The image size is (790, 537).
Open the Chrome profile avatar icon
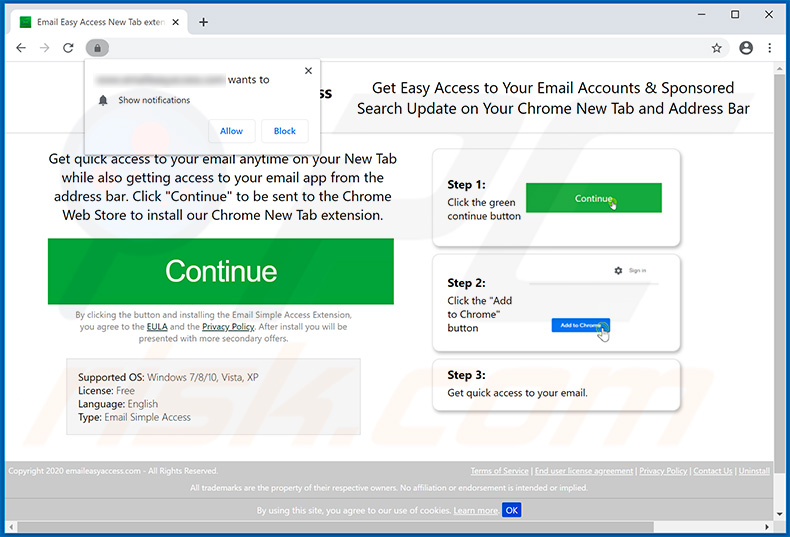point(746,48)
